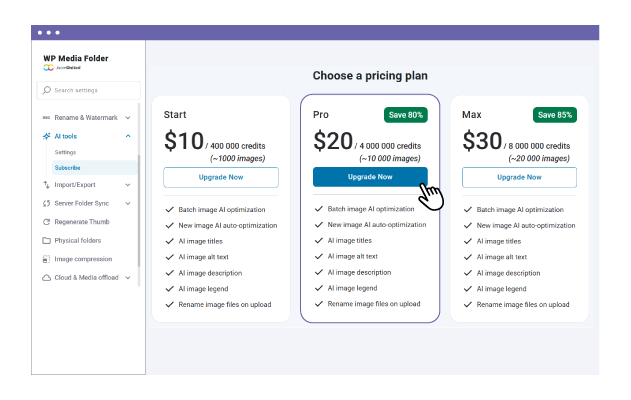Click the Cloud & Media offload icon

pyautogui.click(x=46, y=277)
